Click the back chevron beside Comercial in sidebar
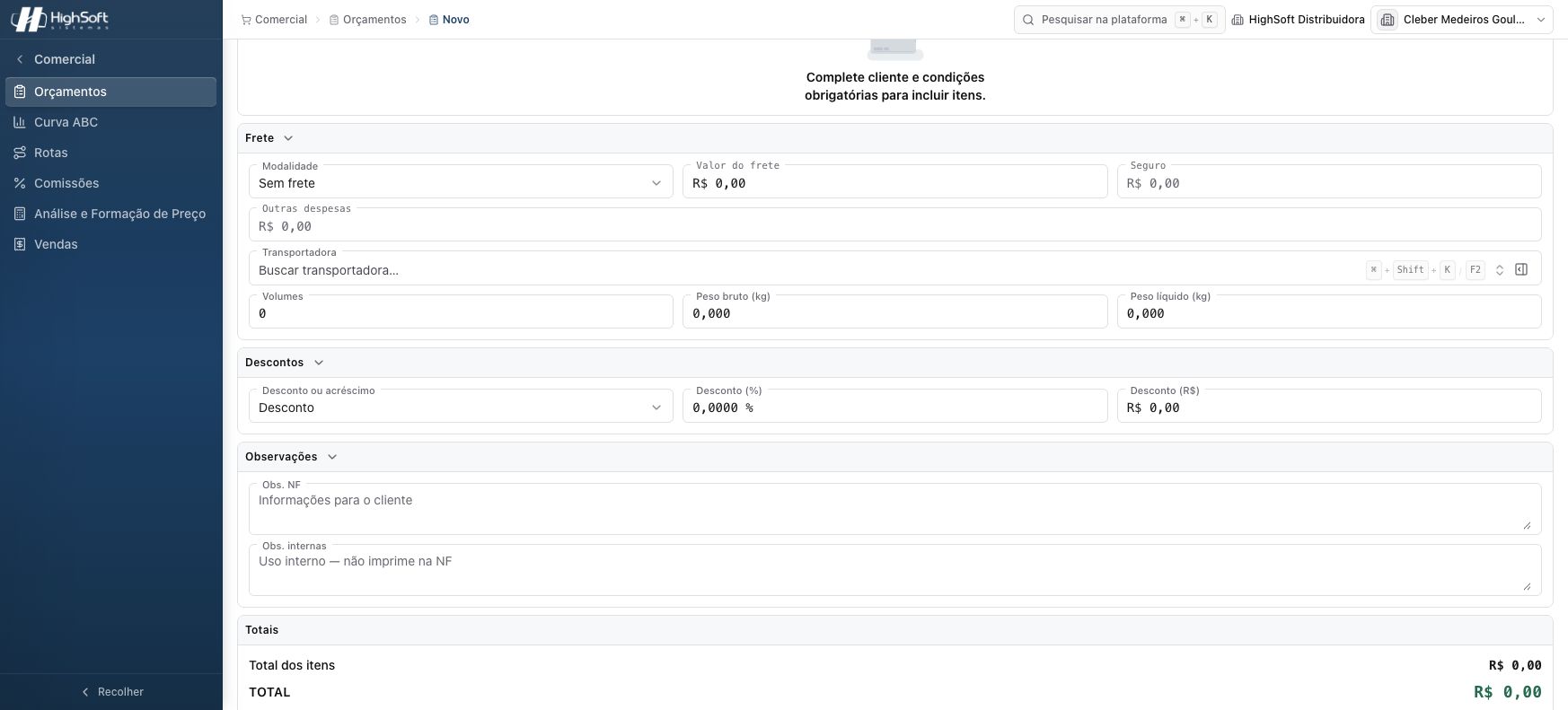Screen dimensions: 1568x710 [20, 59]
